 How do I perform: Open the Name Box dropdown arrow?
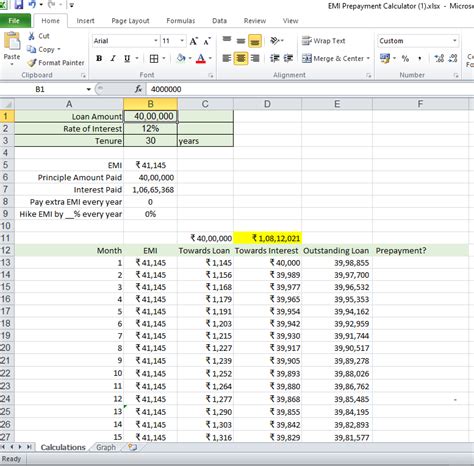89,89
